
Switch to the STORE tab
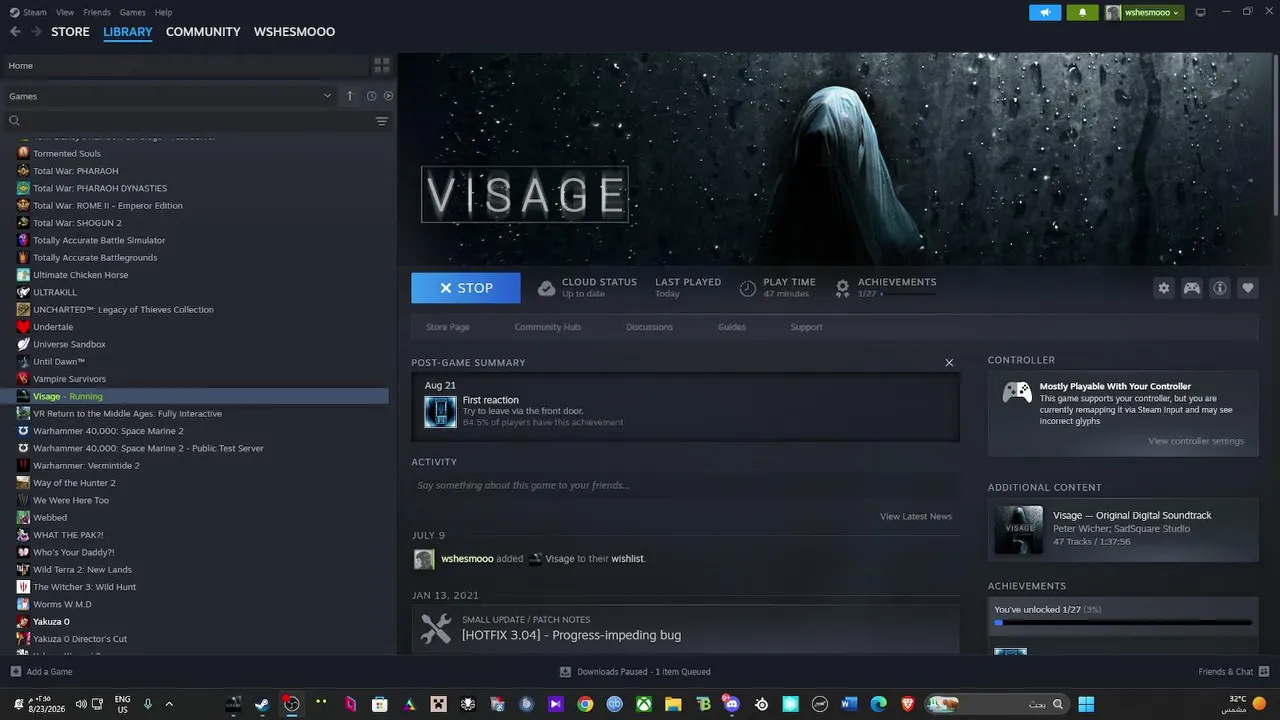70,32
